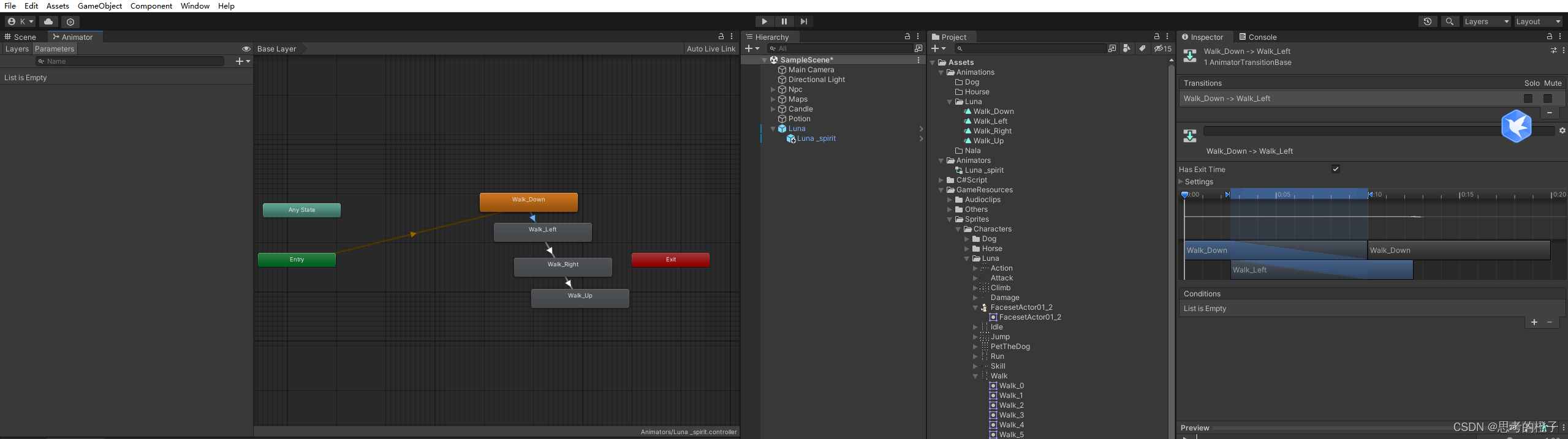Click Search by Type icon in Project

[1126, 48]
